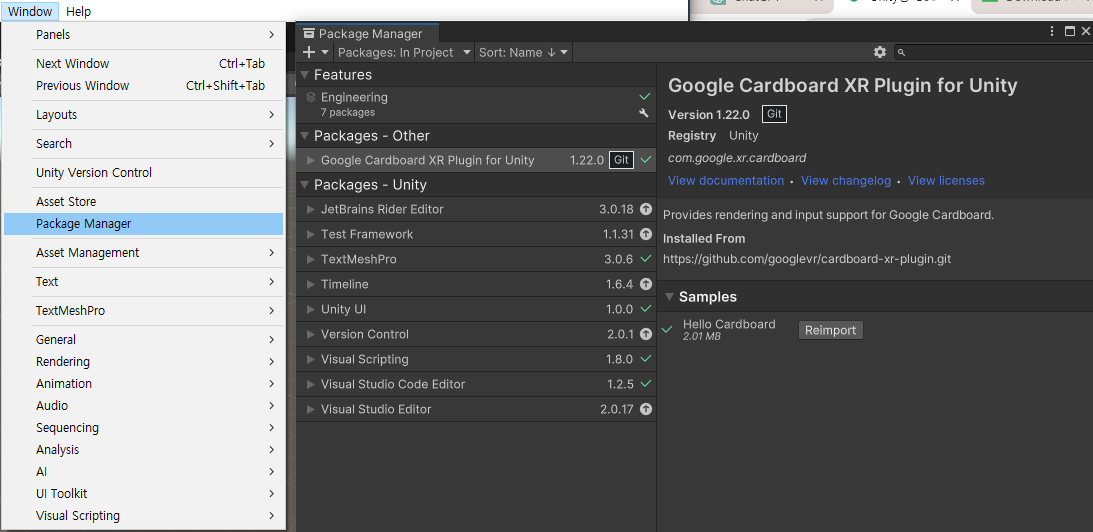The height and width of the screenshot is (532, 1093).
Task: Open the Package Manager settings gear
Action: pyautogui.click(x=880, y=52)
